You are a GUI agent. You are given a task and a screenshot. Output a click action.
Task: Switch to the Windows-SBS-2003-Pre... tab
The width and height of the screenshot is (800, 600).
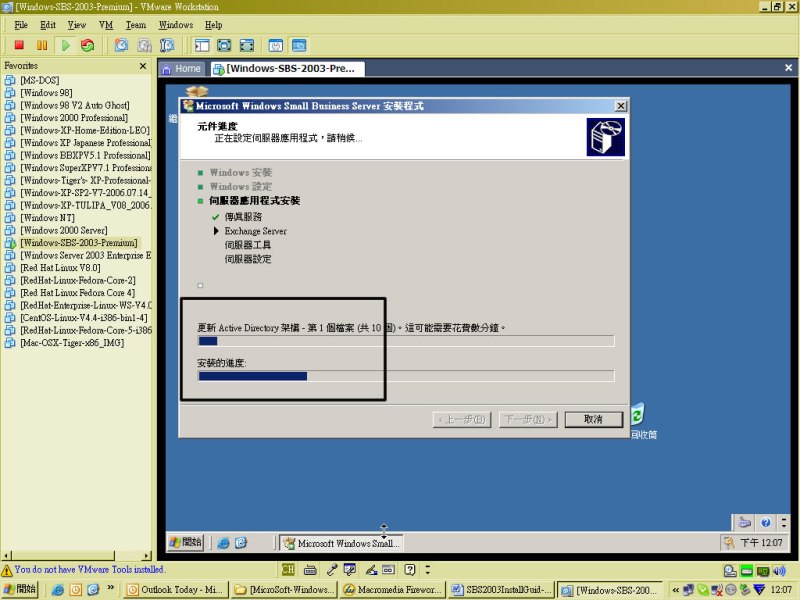click(x=287, y=68)
